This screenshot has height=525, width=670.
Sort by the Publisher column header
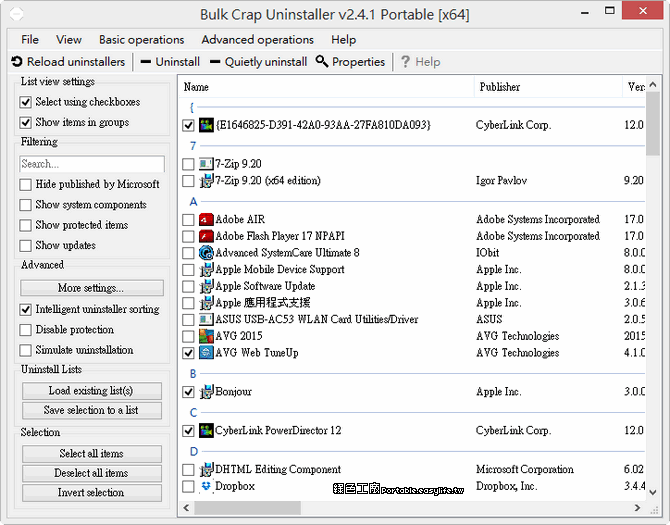tap(548, 87)
